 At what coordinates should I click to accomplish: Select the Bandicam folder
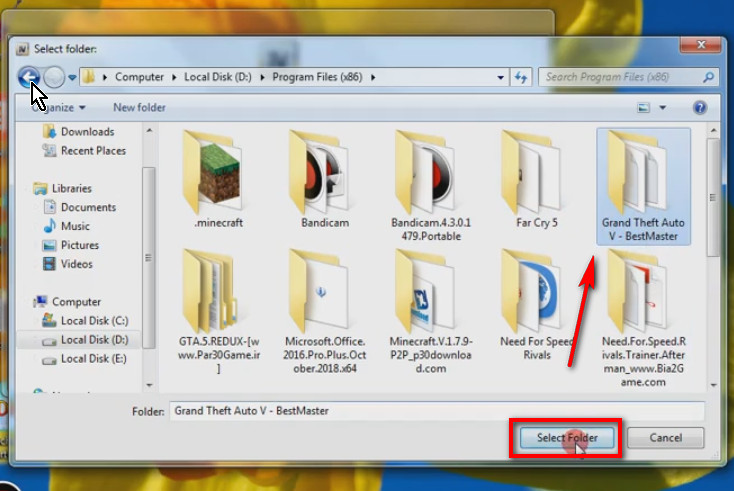tap(324, 180)
